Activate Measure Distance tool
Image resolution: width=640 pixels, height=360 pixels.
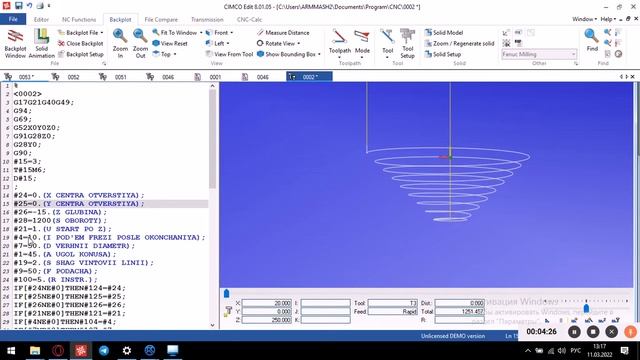click(283, 32)
